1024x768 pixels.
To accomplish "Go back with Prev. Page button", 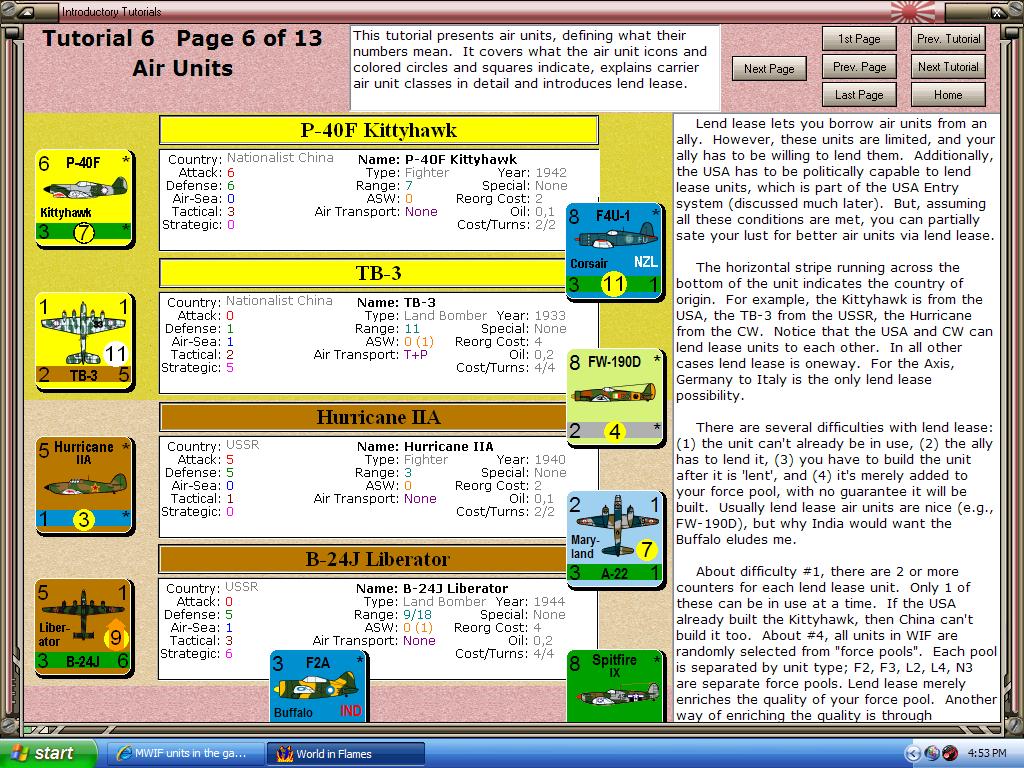I will [859, 67].
